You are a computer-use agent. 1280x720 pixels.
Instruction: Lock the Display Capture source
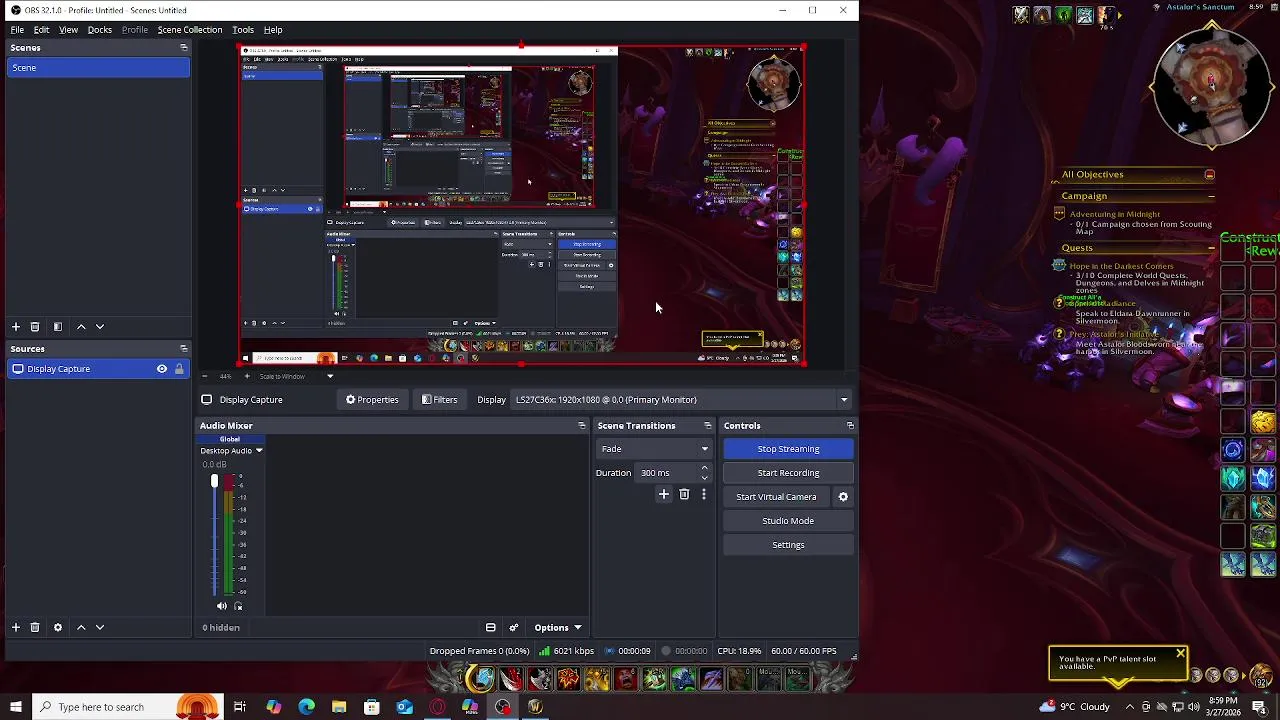(179, 369)
